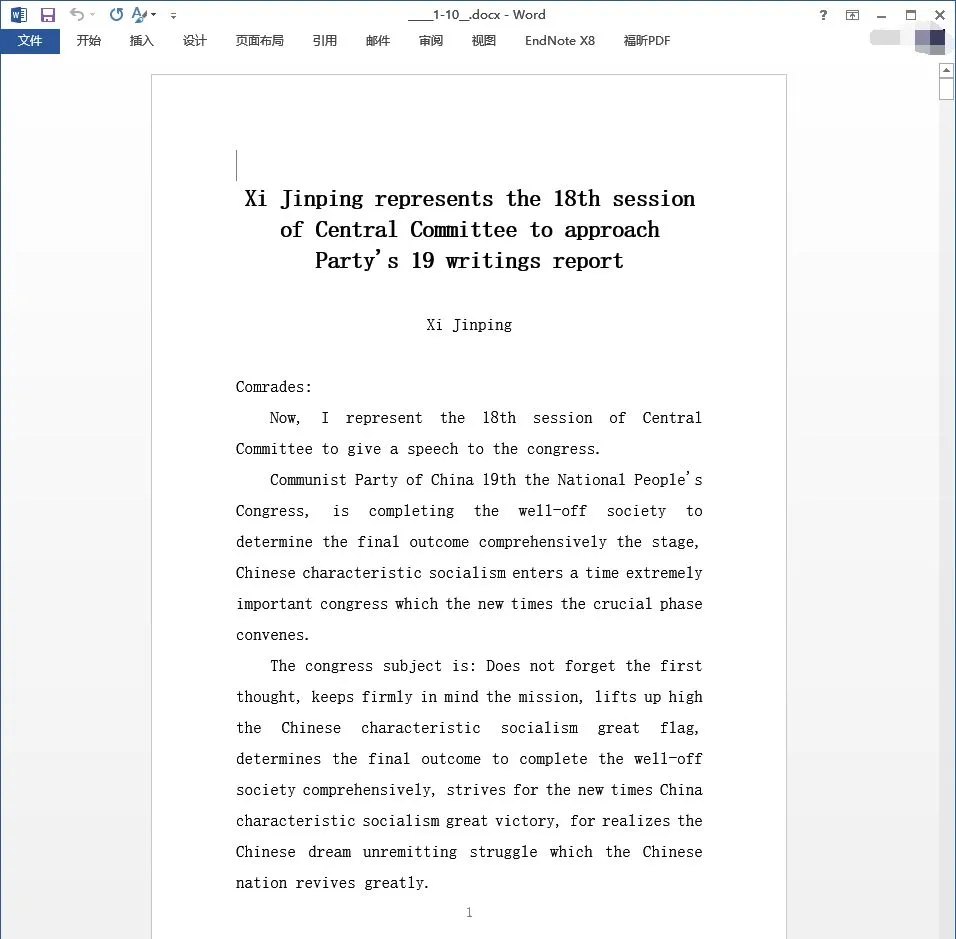Screen dimensions: 956x939
Task: Open the 福昕PDF tab
Action: 646,41
